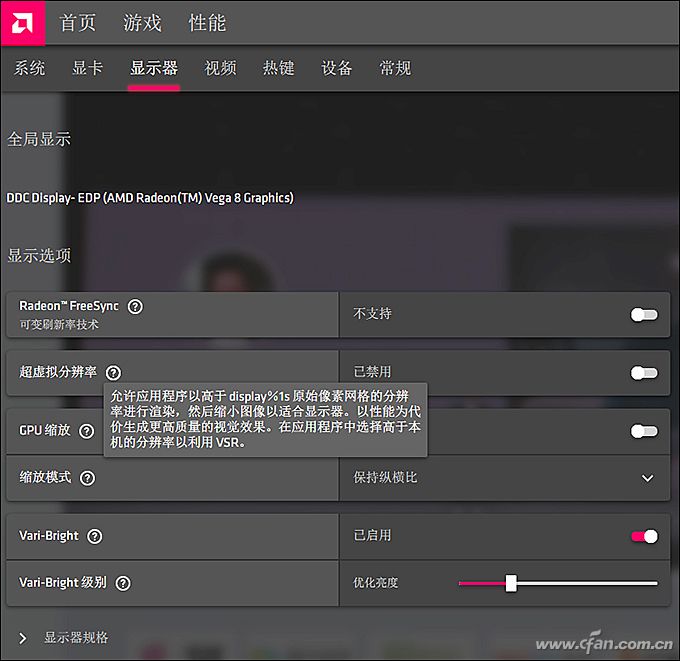
Task: Disable the Vari-Bright switch
Action: [644, 537]
